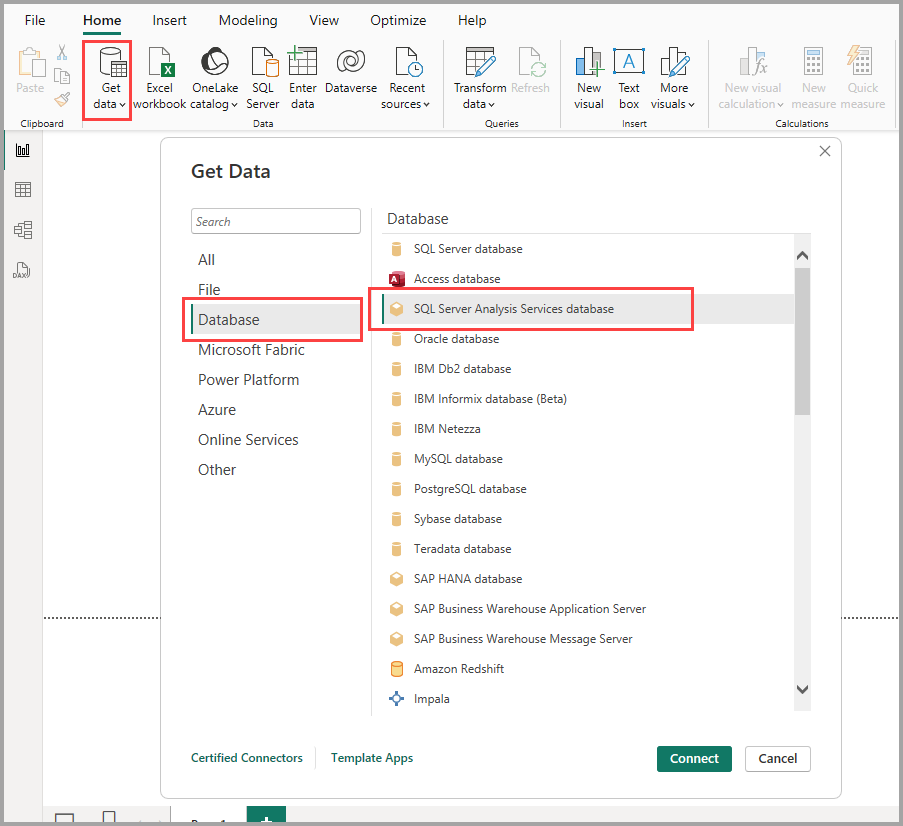Screen dimensions: 903x826
Task: Open the Dataverse connector
Action: [x=351, y=72]
